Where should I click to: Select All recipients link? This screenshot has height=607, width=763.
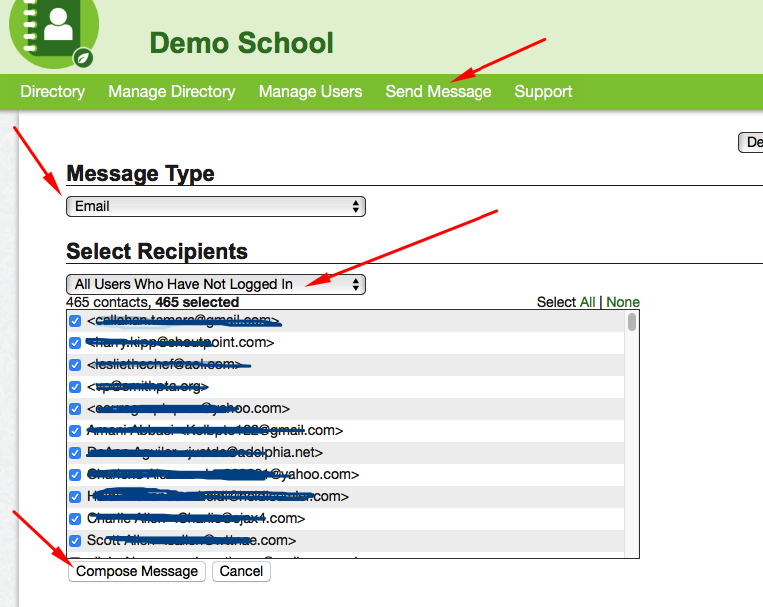click(x=587, y=302)
